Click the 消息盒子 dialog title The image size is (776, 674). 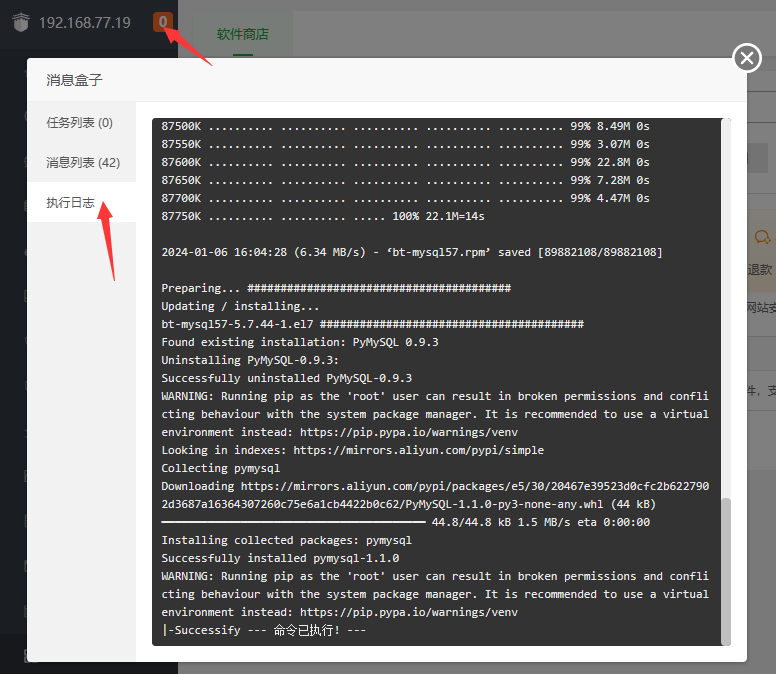tap(75, 80)
